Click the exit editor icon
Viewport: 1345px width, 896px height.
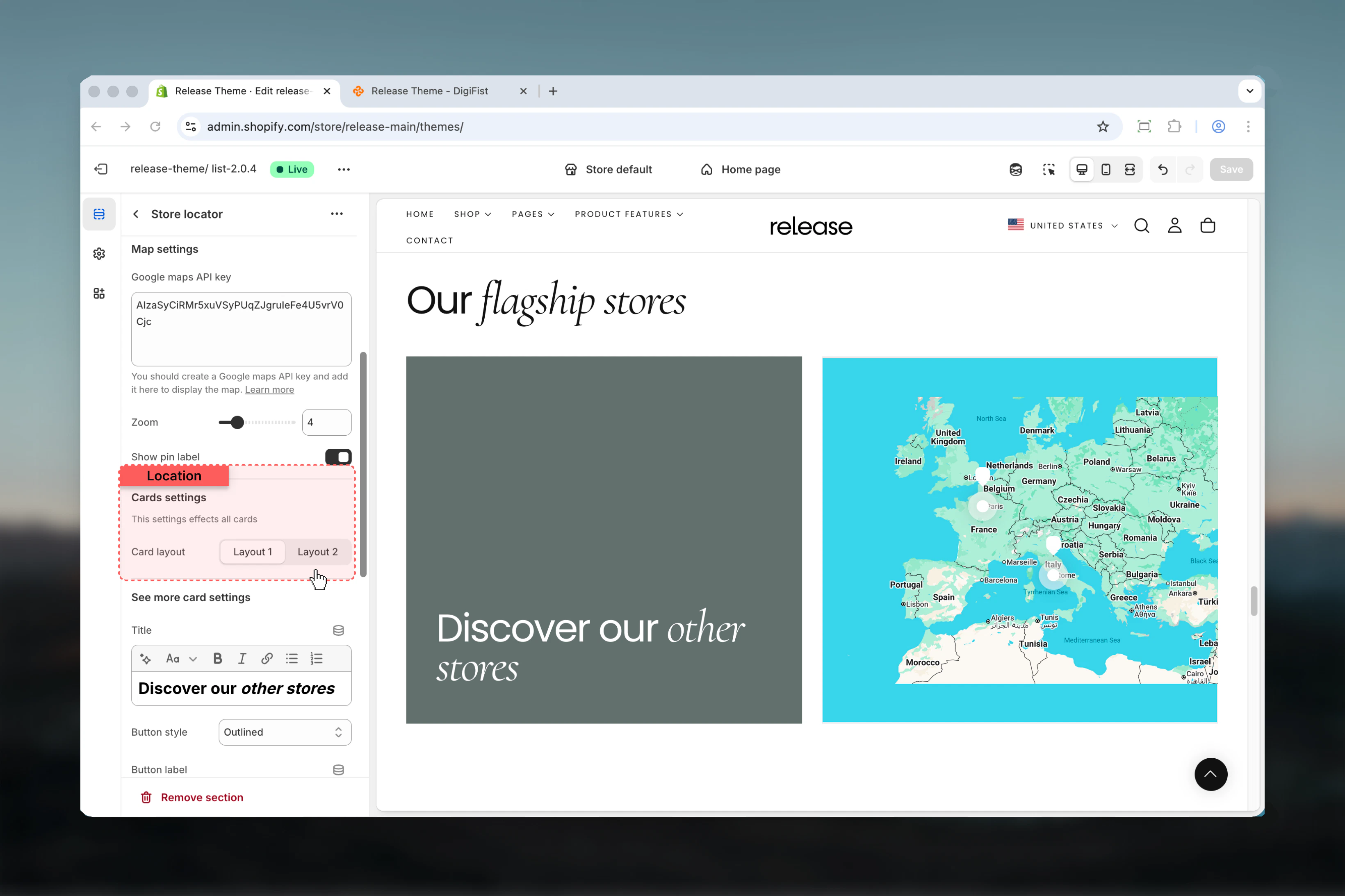pos(101,169)
